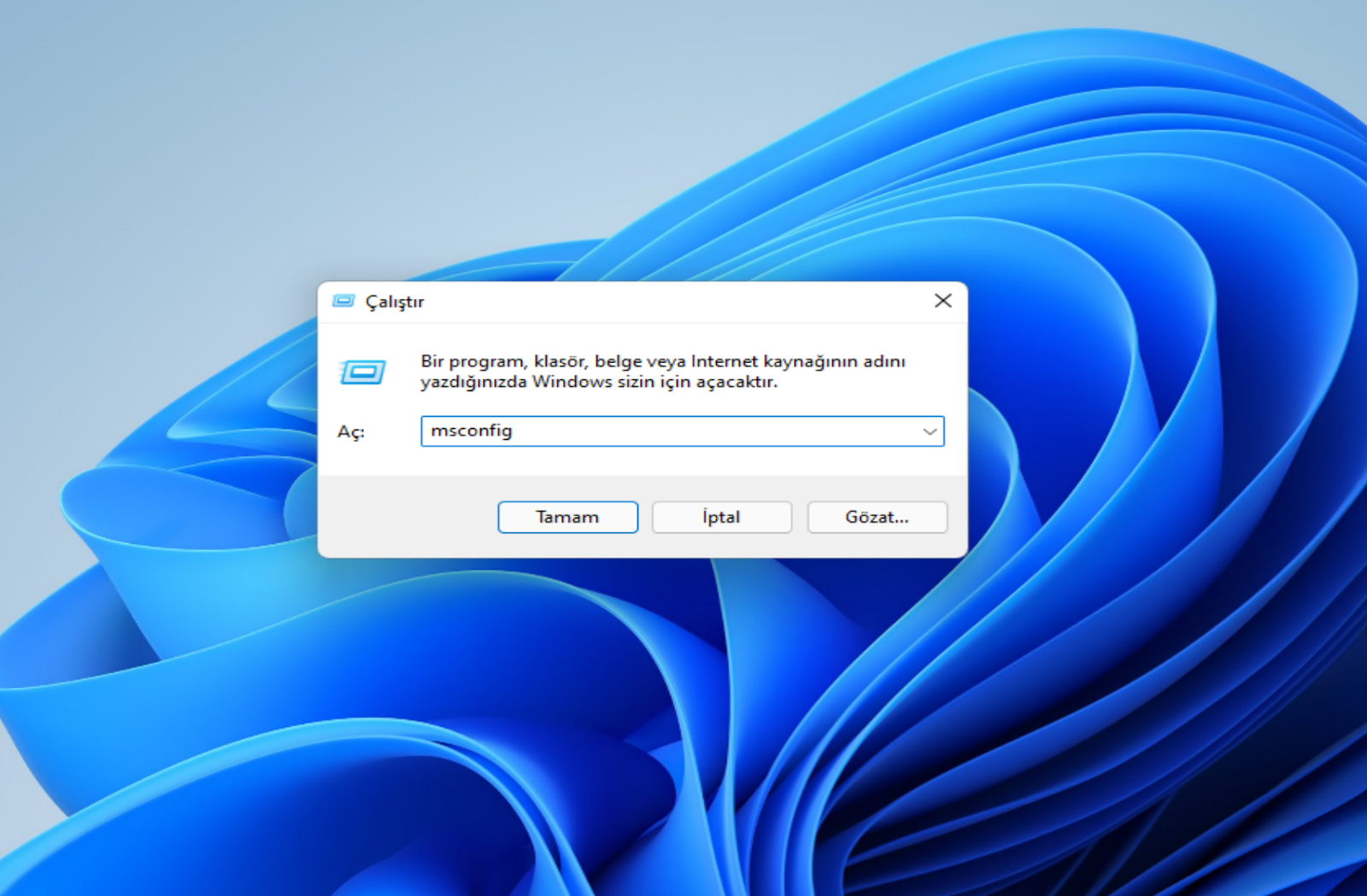Expand the Aç command history dropdown arrow

pos(930,431)
